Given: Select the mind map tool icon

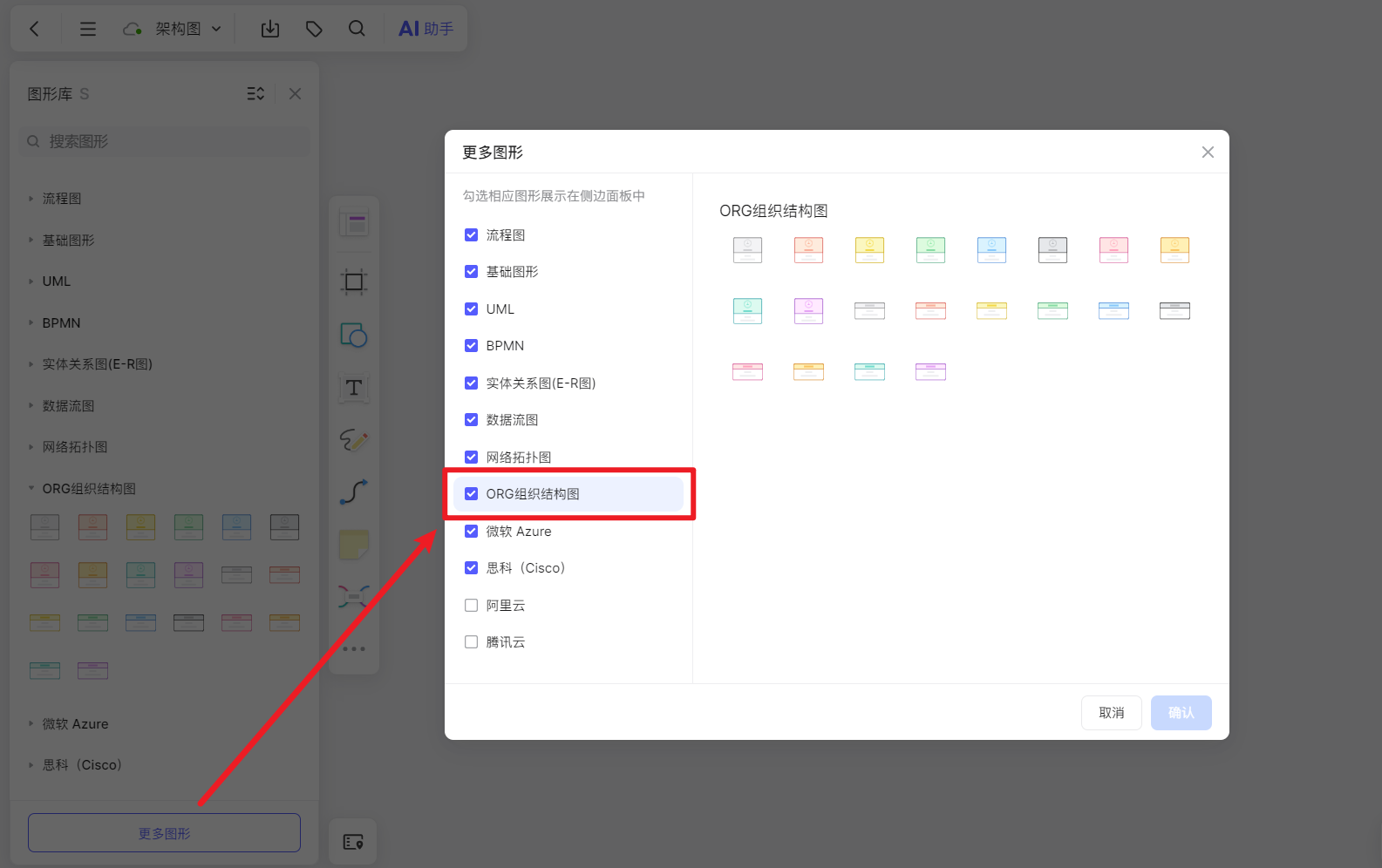Looking at the screenshot, I should 354,596.
